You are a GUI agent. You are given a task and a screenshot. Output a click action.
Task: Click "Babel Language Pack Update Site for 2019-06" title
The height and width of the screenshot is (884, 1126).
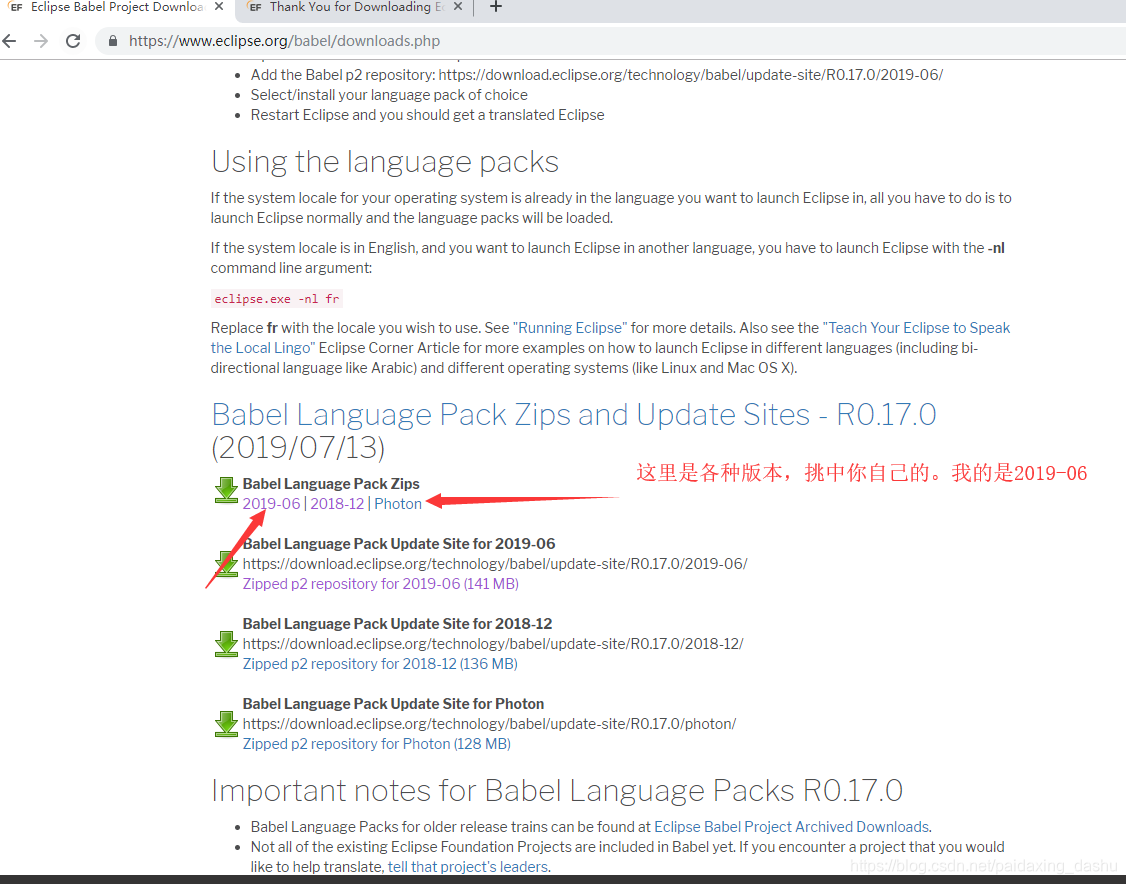pos(399,544)
